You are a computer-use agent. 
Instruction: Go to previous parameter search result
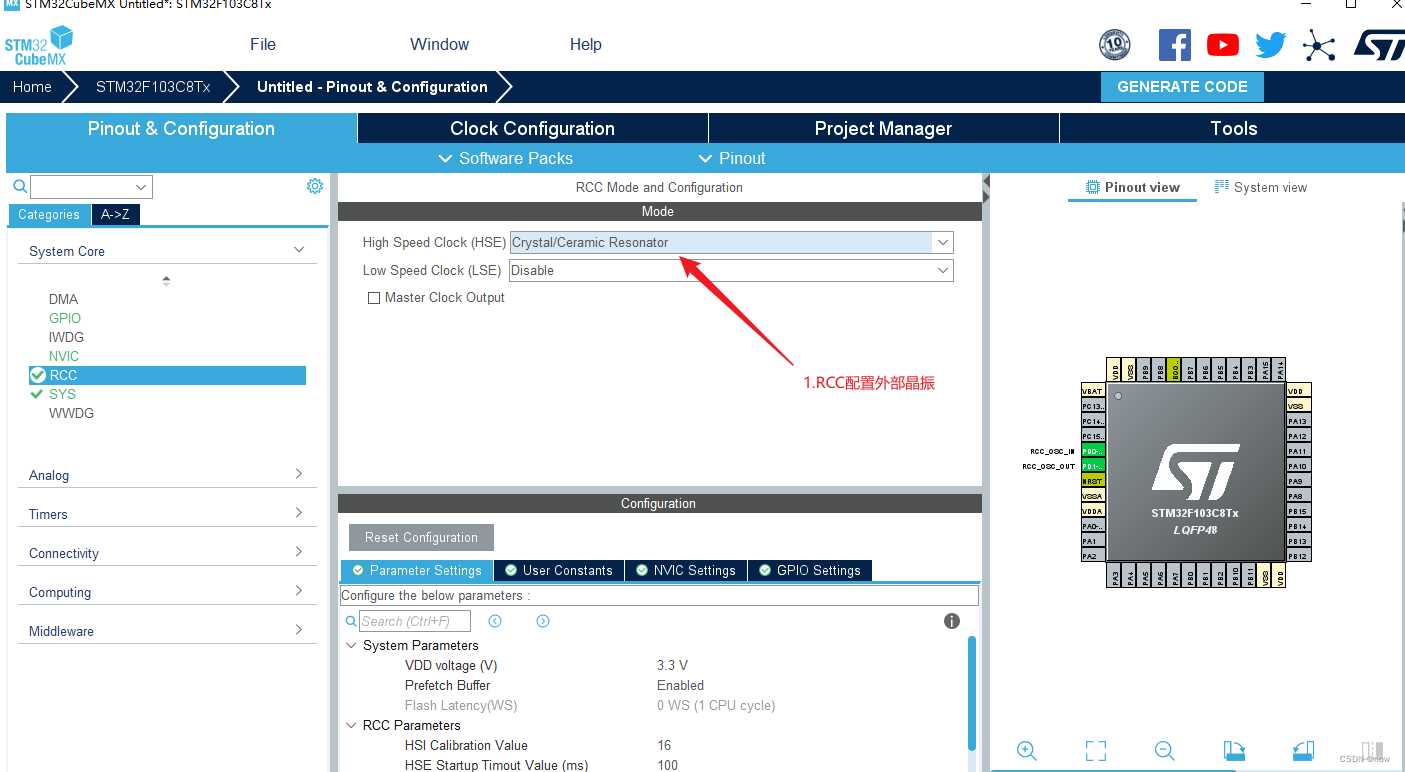495,621
